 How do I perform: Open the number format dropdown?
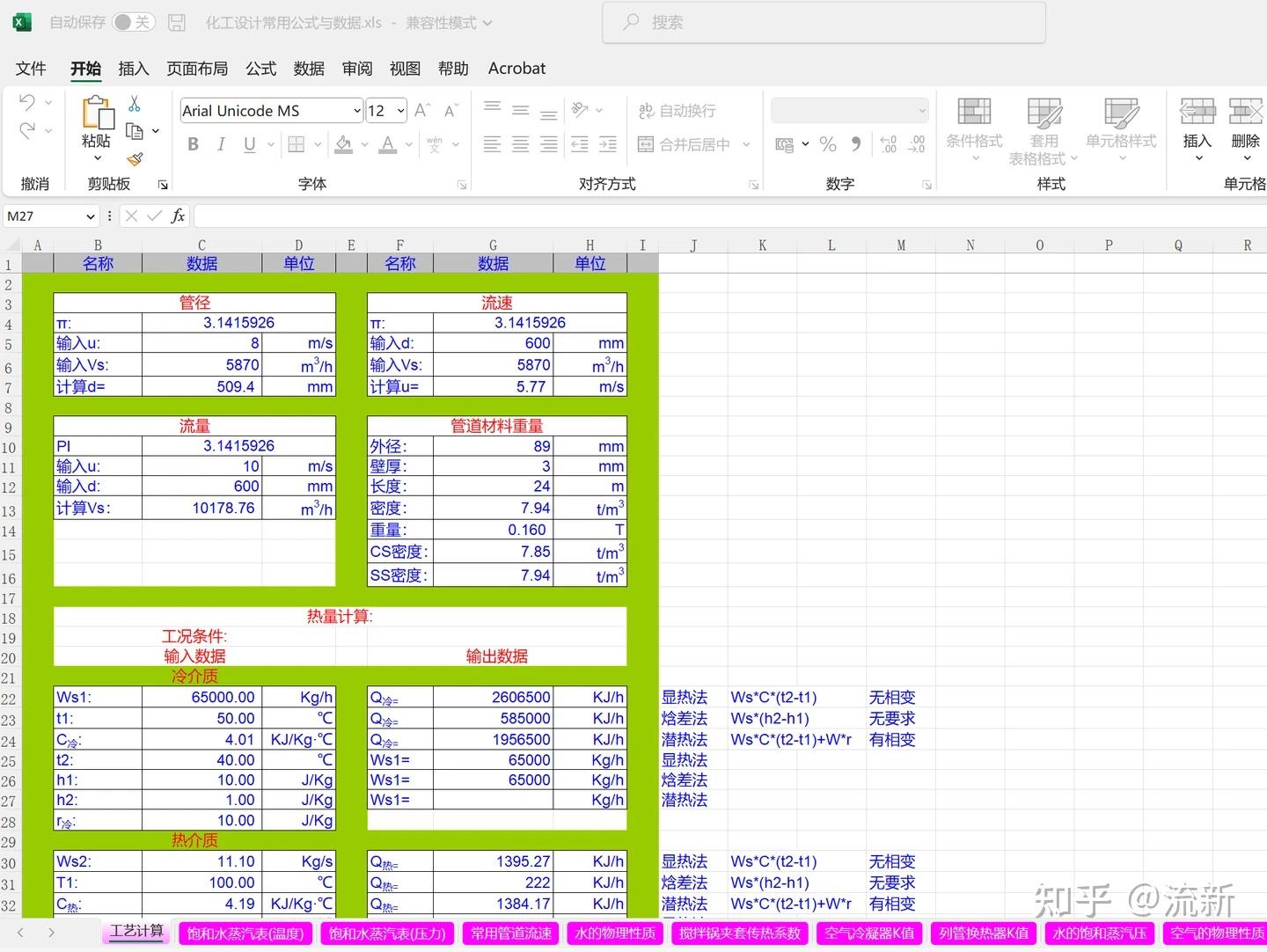click(922, 111)
